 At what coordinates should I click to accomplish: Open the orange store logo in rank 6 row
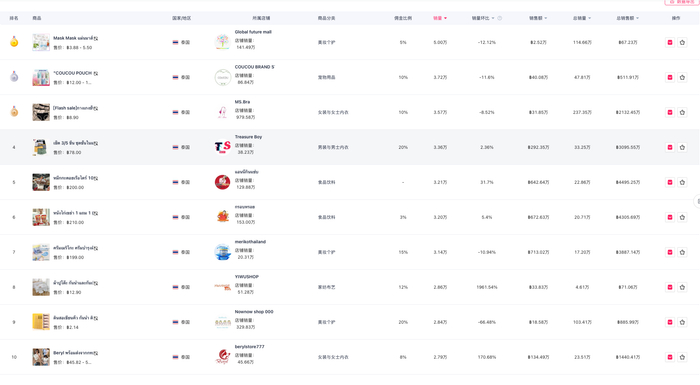[x=222, y=217]
